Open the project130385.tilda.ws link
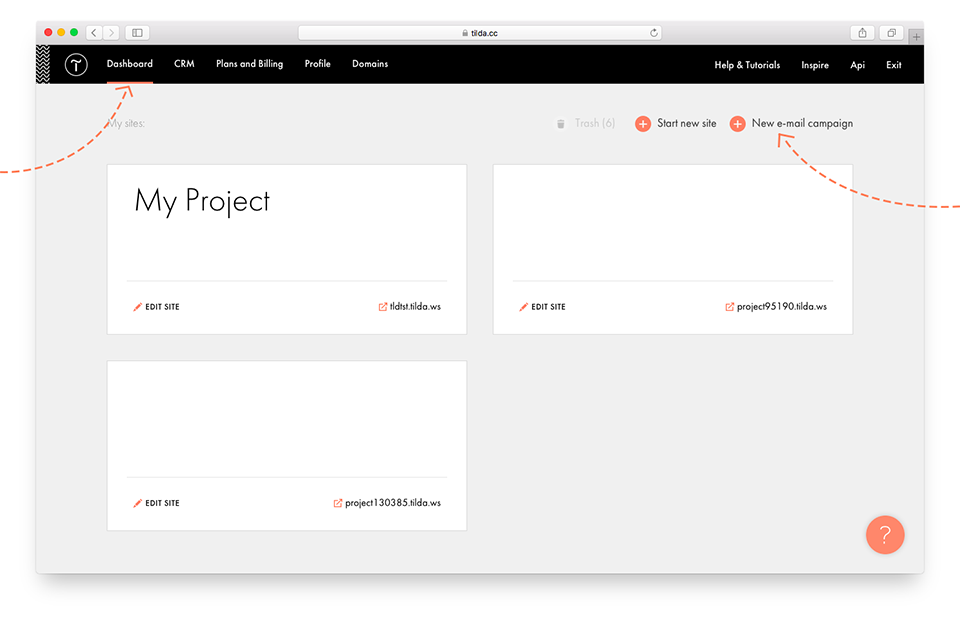 [x=392, y=503]
